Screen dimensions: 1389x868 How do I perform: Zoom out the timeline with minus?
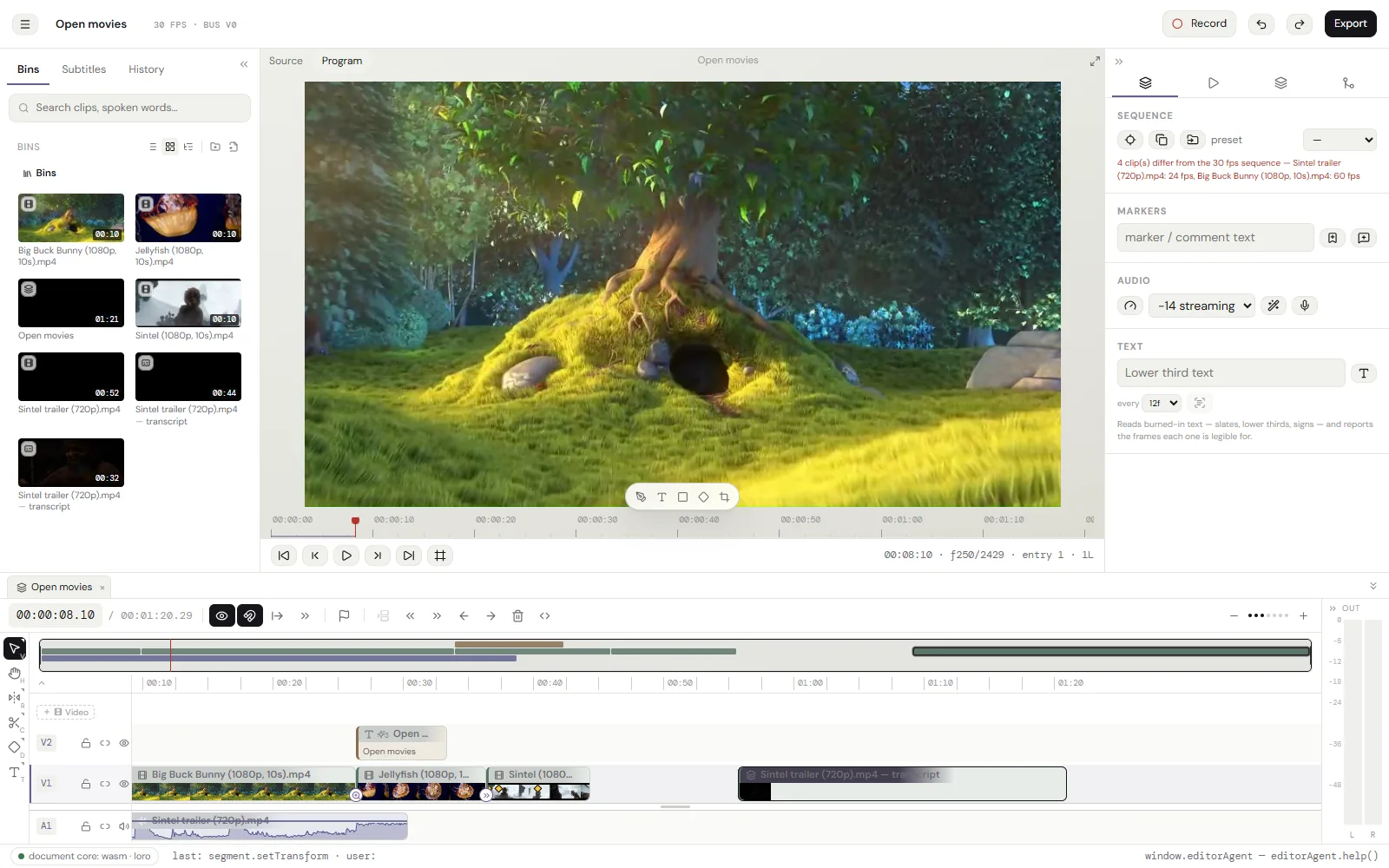click(1234, 616)
